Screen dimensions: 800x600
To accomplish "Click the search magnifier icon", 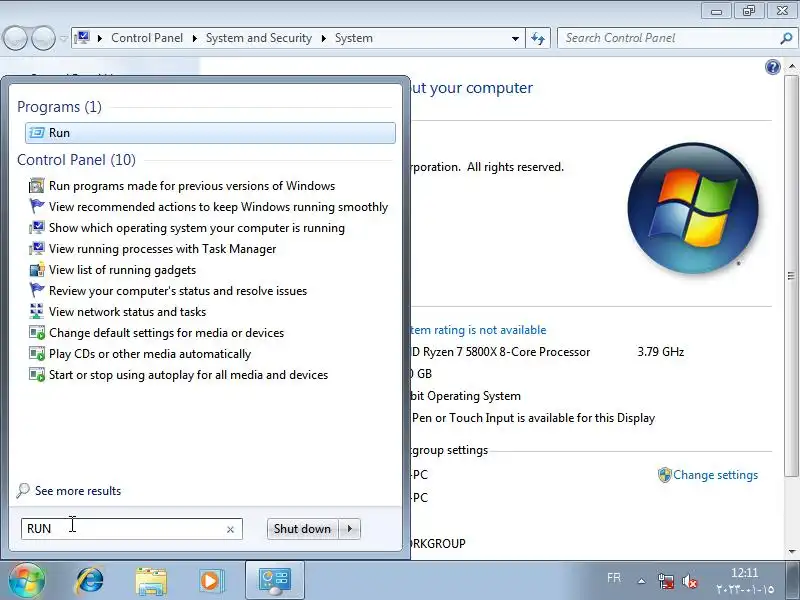I will (786, 38).
